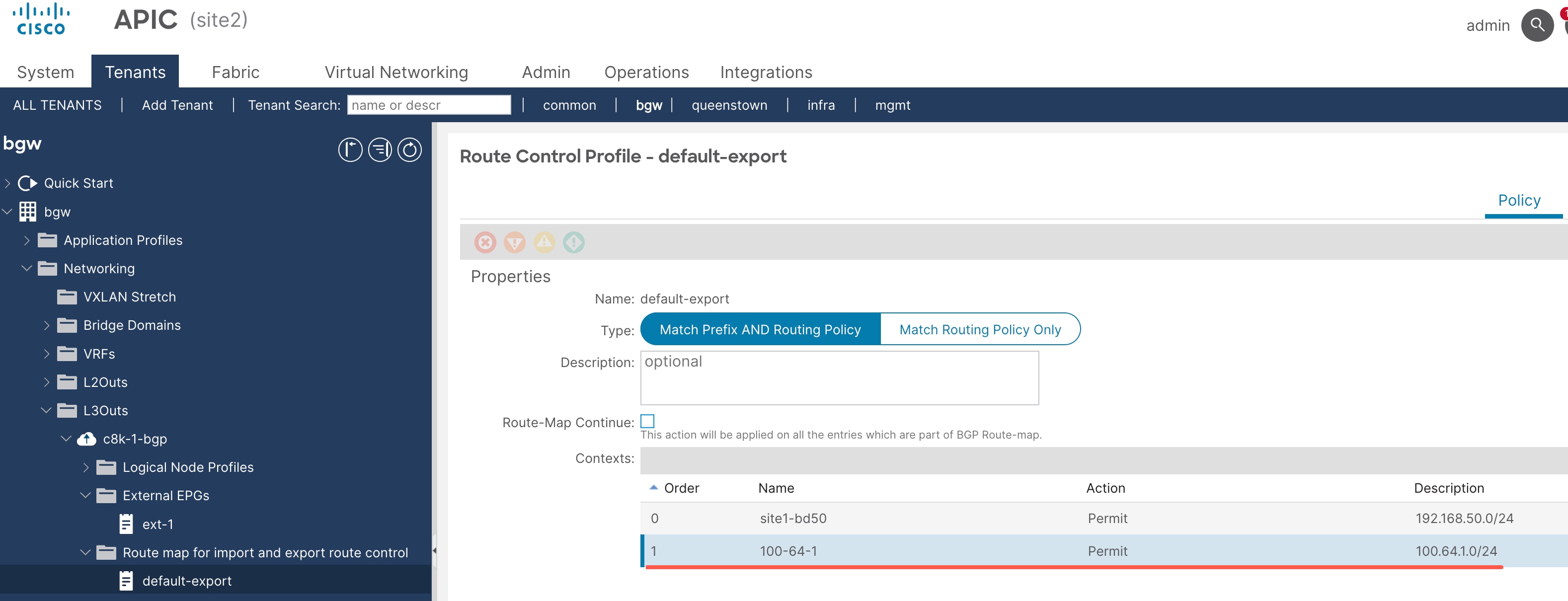Screen dimensions: 1568x601
Task: Click the Description text area
Action: 839,378
